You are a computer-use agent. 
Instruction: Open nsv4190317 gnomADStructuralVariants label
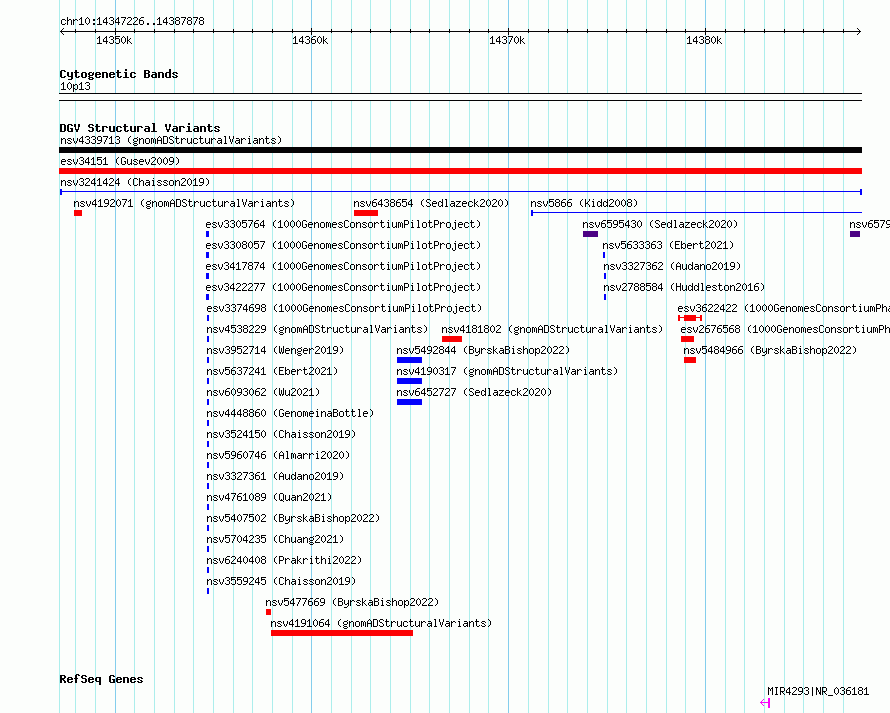(x=507, y=371)
